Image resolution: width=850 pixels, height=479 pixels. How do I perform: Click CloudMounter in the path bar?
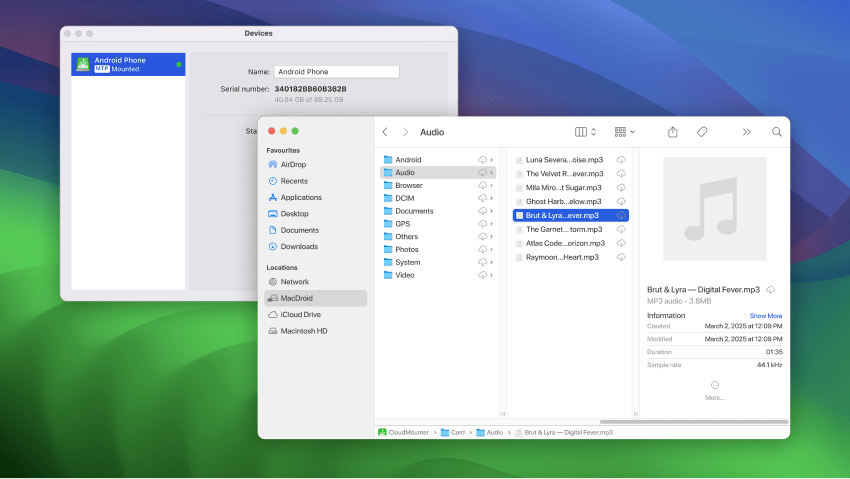click(403, 432)
